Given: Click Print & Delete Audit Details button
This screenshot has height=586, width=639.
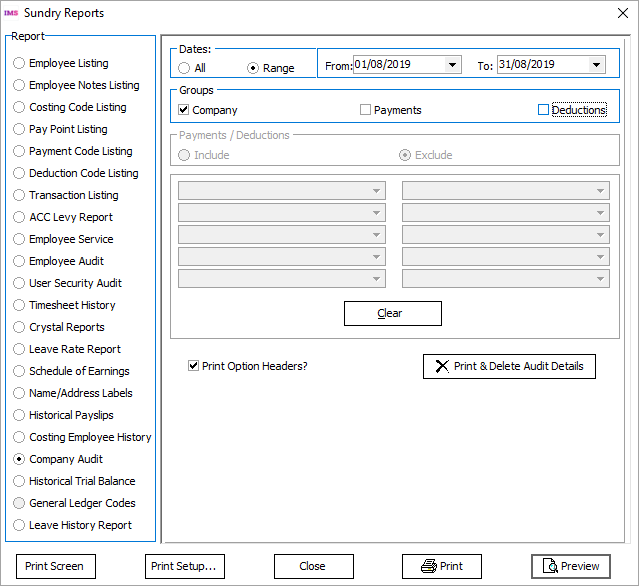Looking at the screenshot, I should pyautogui.click(x=509, y=366).
